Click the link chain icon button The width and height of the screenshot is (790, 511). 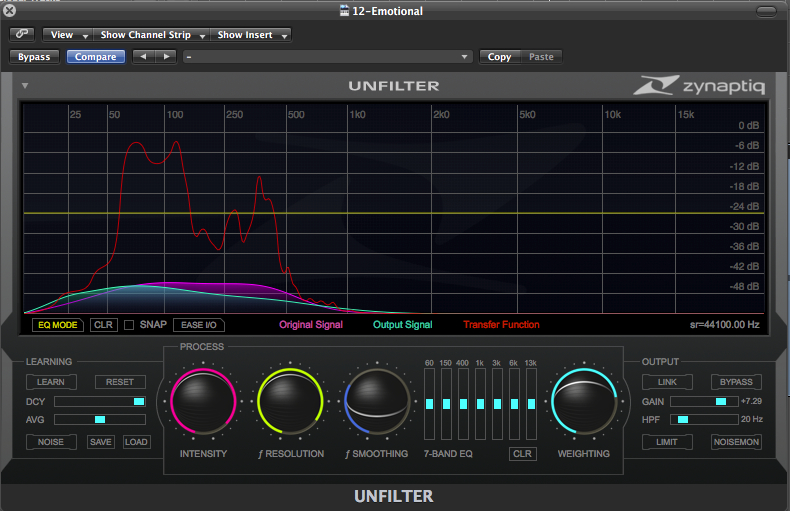tap(22, 34)
